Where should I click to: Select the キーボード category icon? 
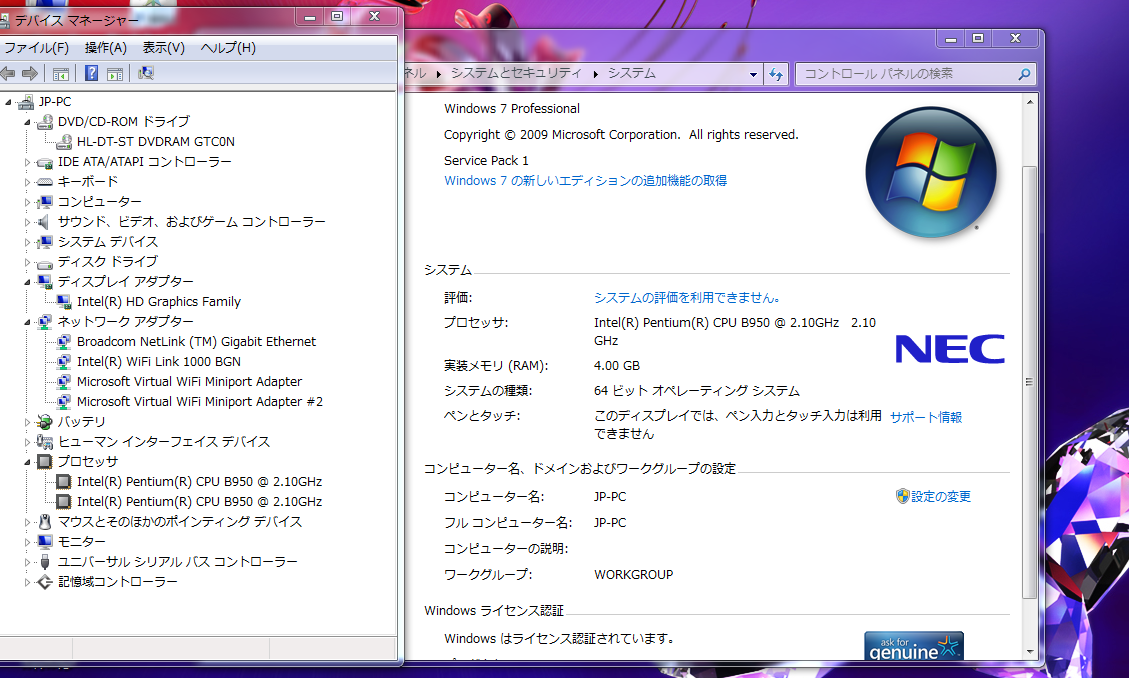pos(45,182)
